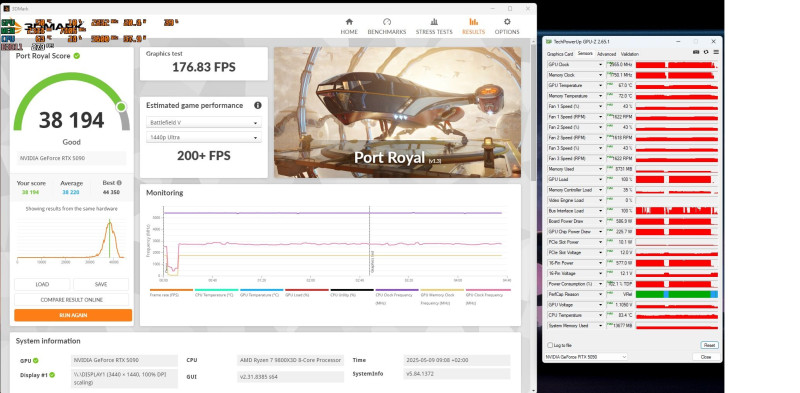
Task: Expand the Board Power Draw sensor dropdown
Action: tap(601, 221)
